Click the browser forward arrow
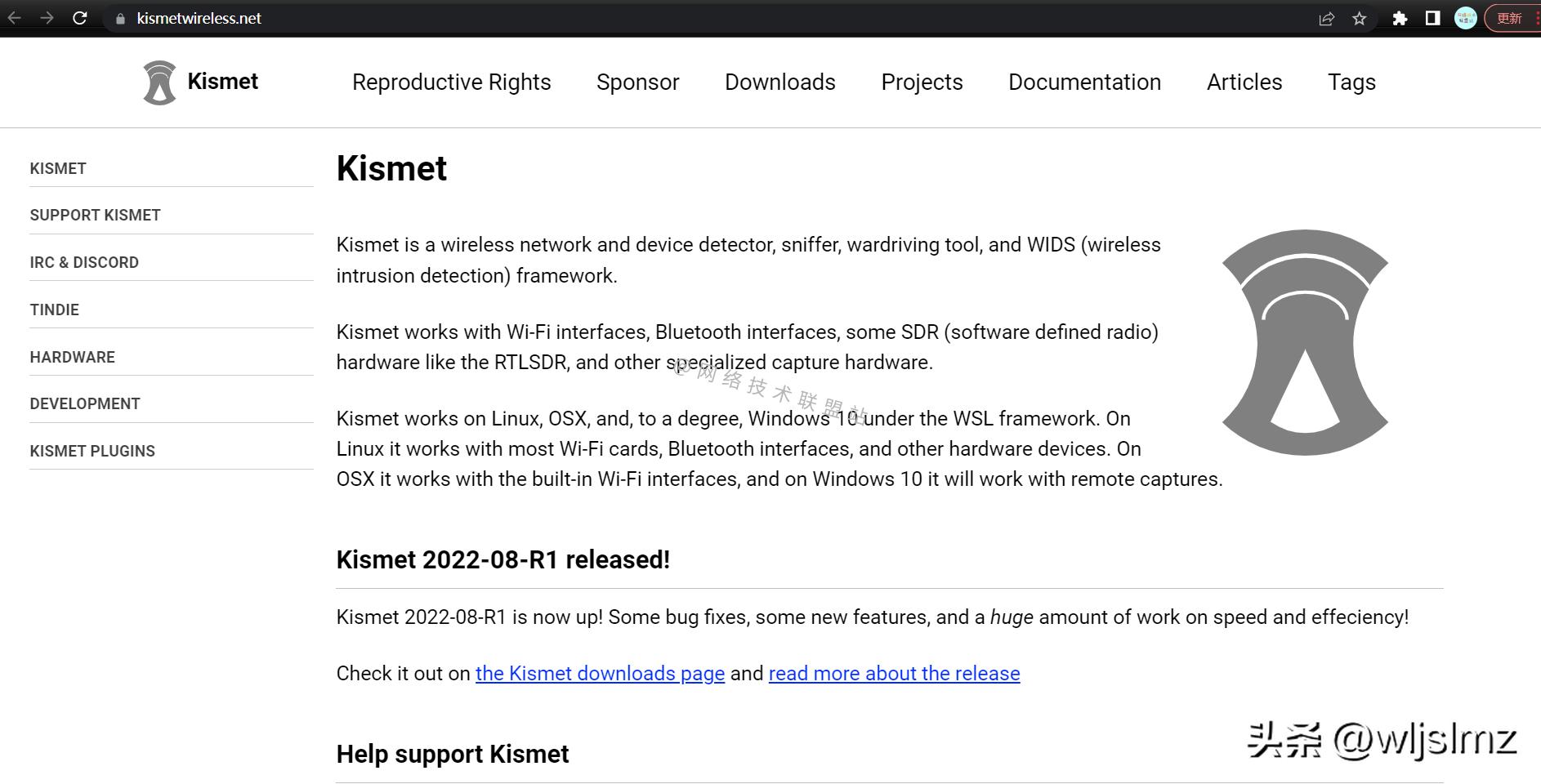The image size is (1541, 784). click(47, 18)
